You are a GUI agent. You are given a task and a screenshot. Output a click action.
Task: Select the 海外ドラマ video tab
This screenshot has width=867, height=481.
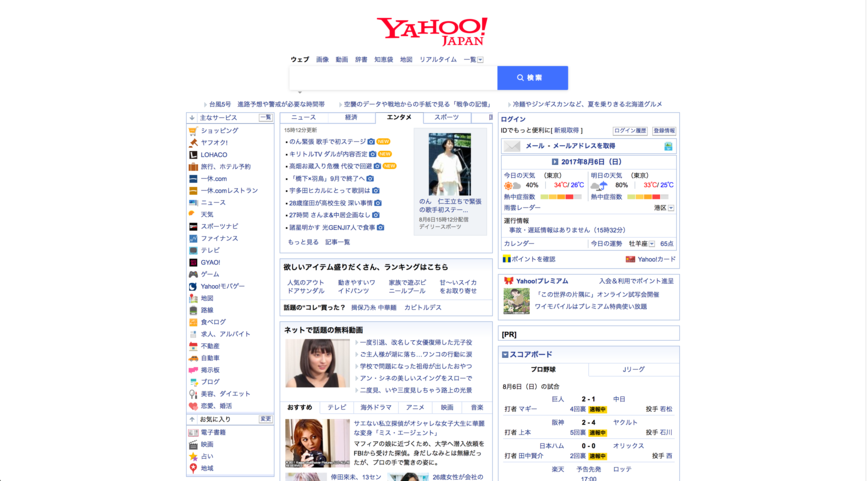click(x=376, y=407)
